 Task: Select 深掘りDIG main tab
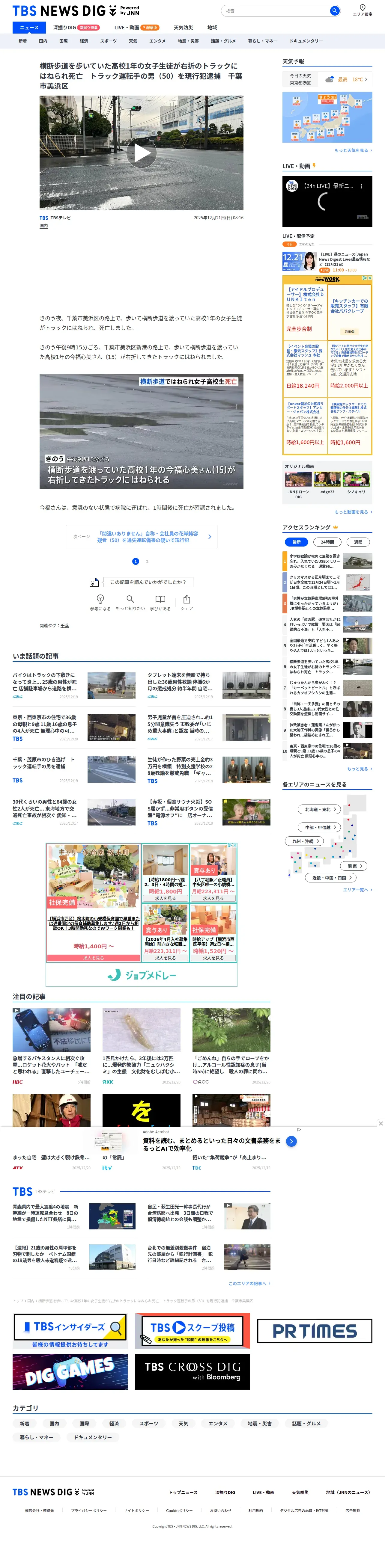[x=76, y=27]
